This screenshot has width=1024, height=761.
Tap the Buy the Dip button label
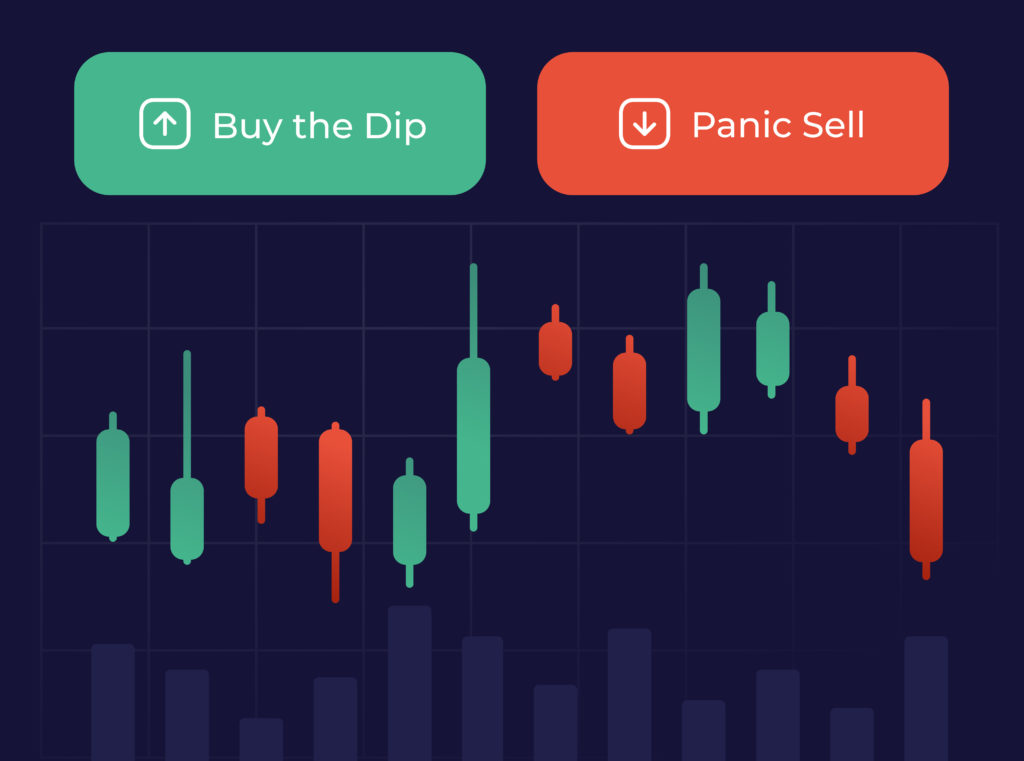(319, 126)
